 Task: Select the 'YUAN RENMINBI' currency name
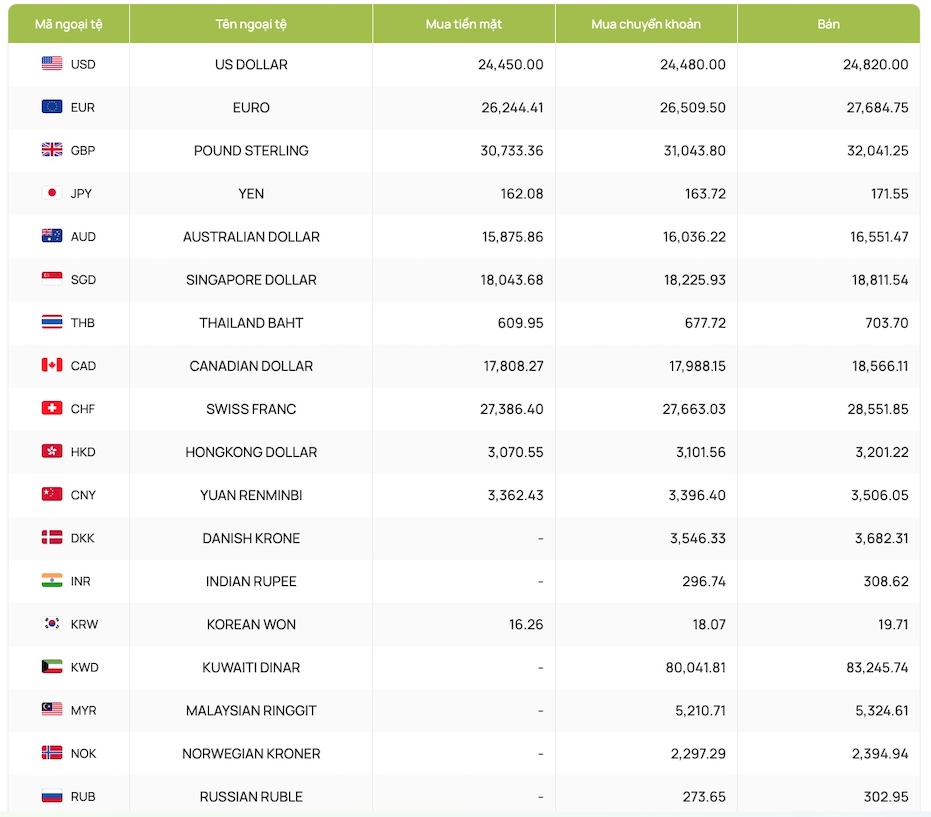[x=251, y=495]
